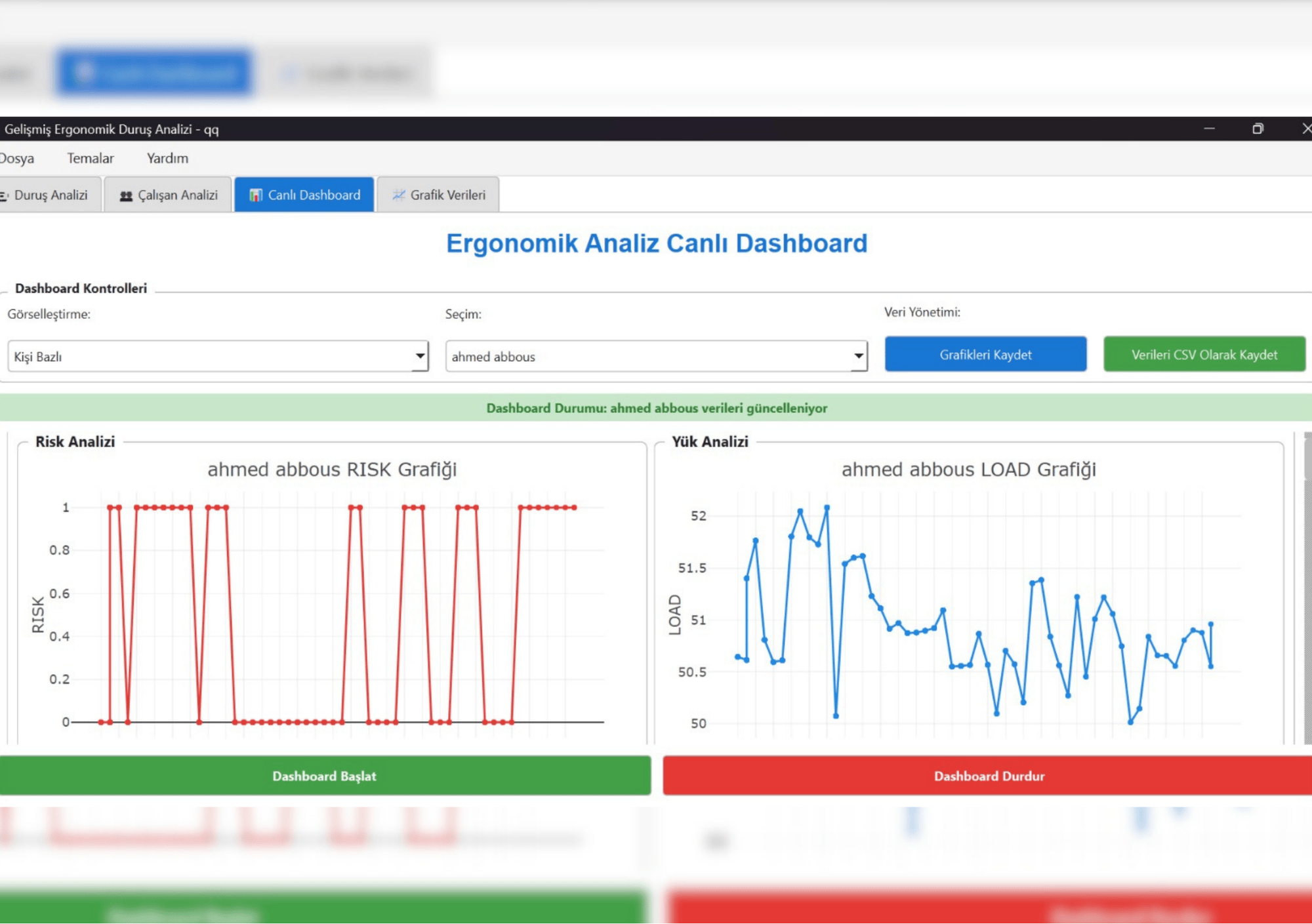
Task: Click the Görselleştirme label
Action: coord(49,314)
